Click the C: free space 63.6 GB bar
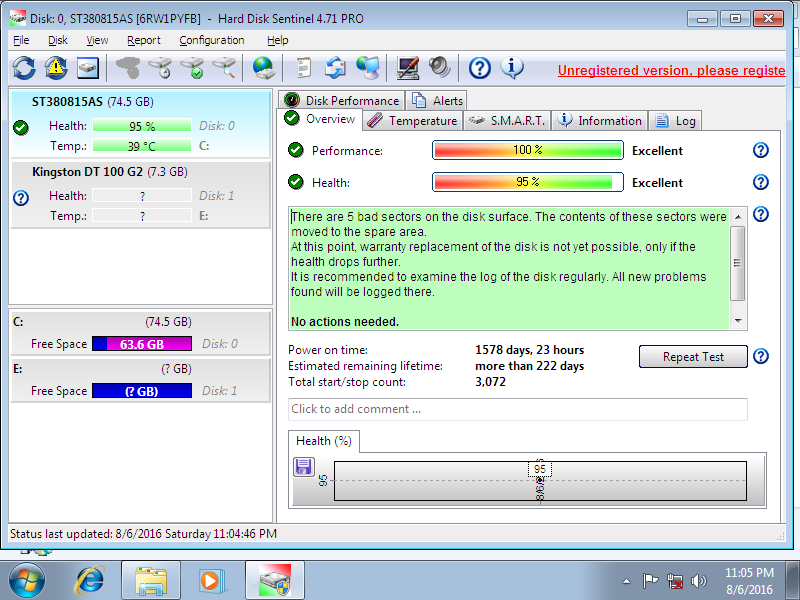The width and height of the screenshot is (800, 600). [x=142, y=344]
